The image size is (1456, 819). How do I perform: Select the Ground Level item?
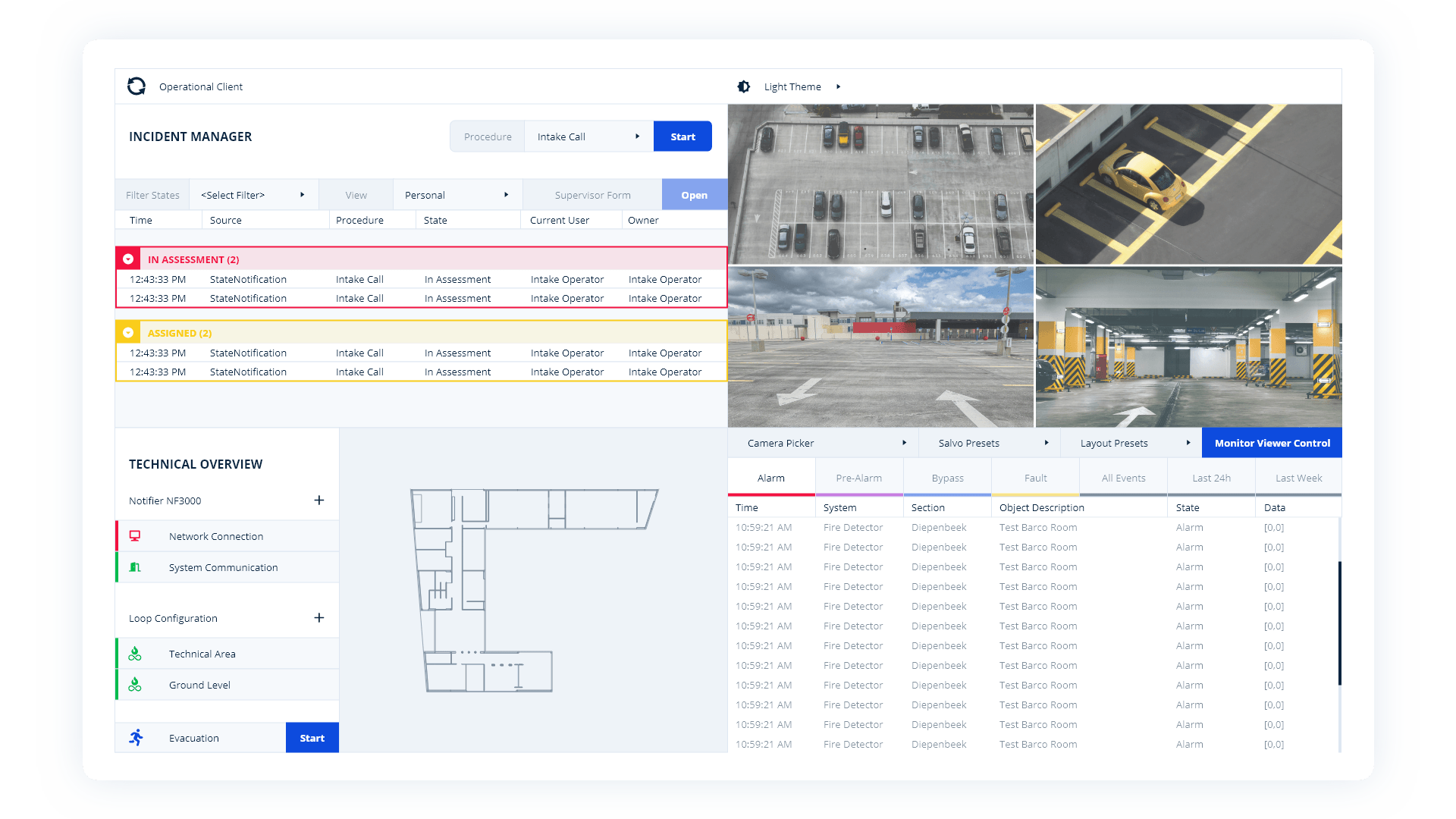(227, 685)
